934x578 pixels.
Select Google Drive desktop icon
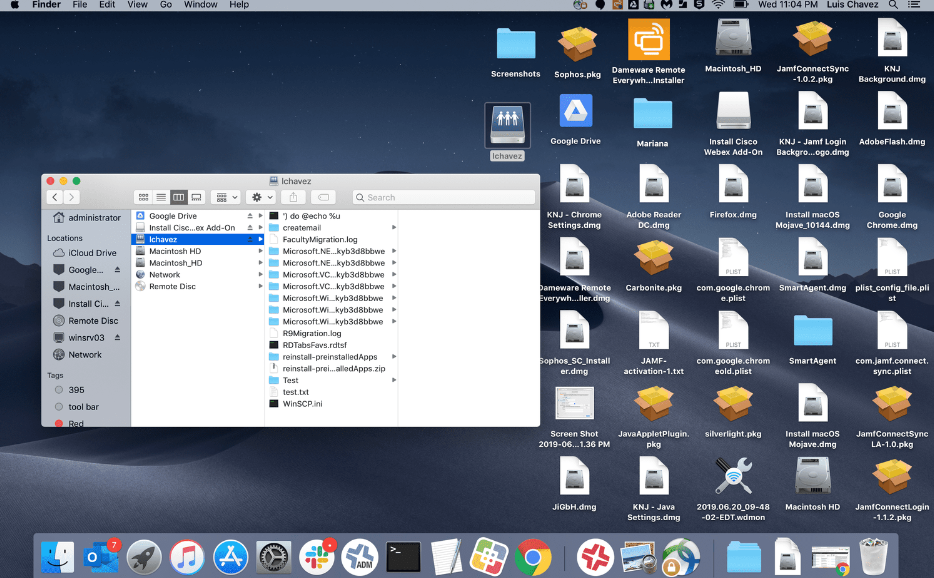[x=575, y=120]
